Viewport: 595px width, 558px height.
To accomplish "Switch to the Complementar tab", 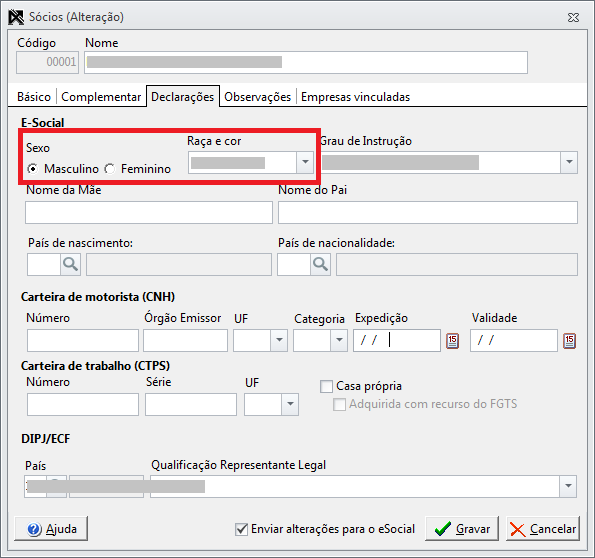I will (101, 97).
